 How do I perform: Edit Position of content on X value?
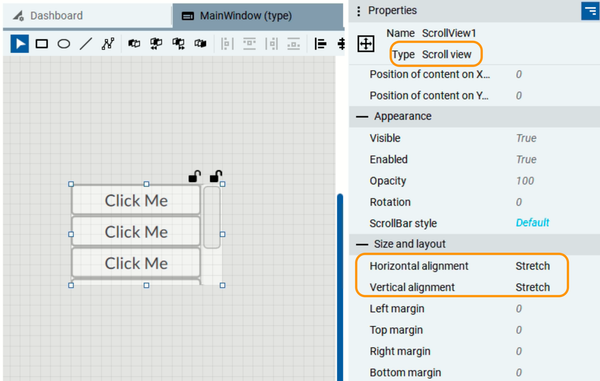pyautogui.click(x=518, y=74)
